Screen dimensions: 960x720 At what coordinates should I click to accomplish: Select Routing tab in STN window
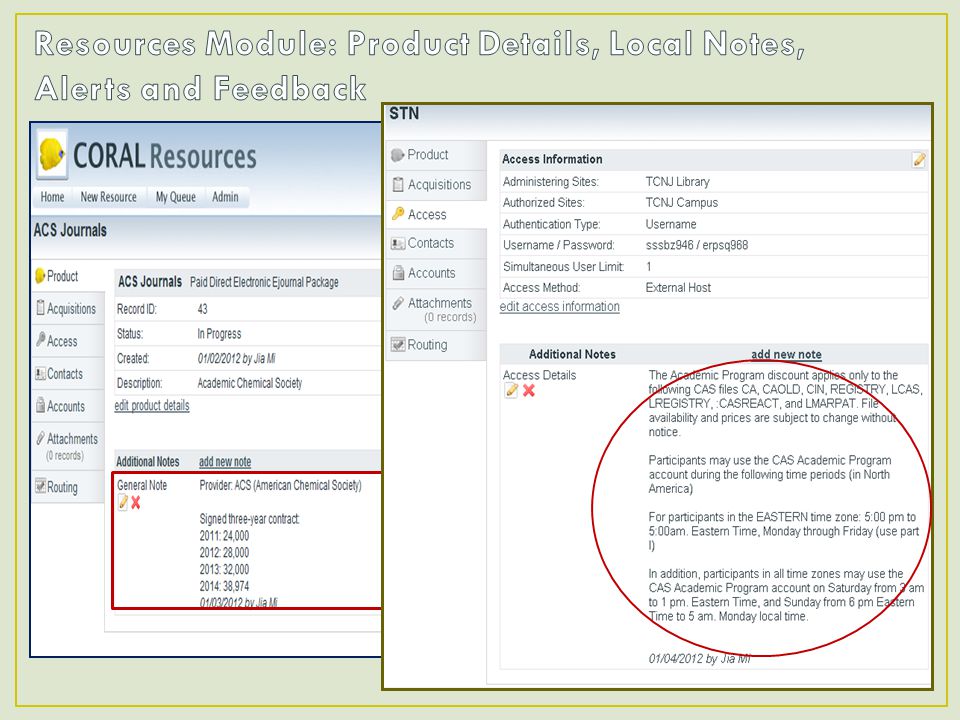click(437, 345)
